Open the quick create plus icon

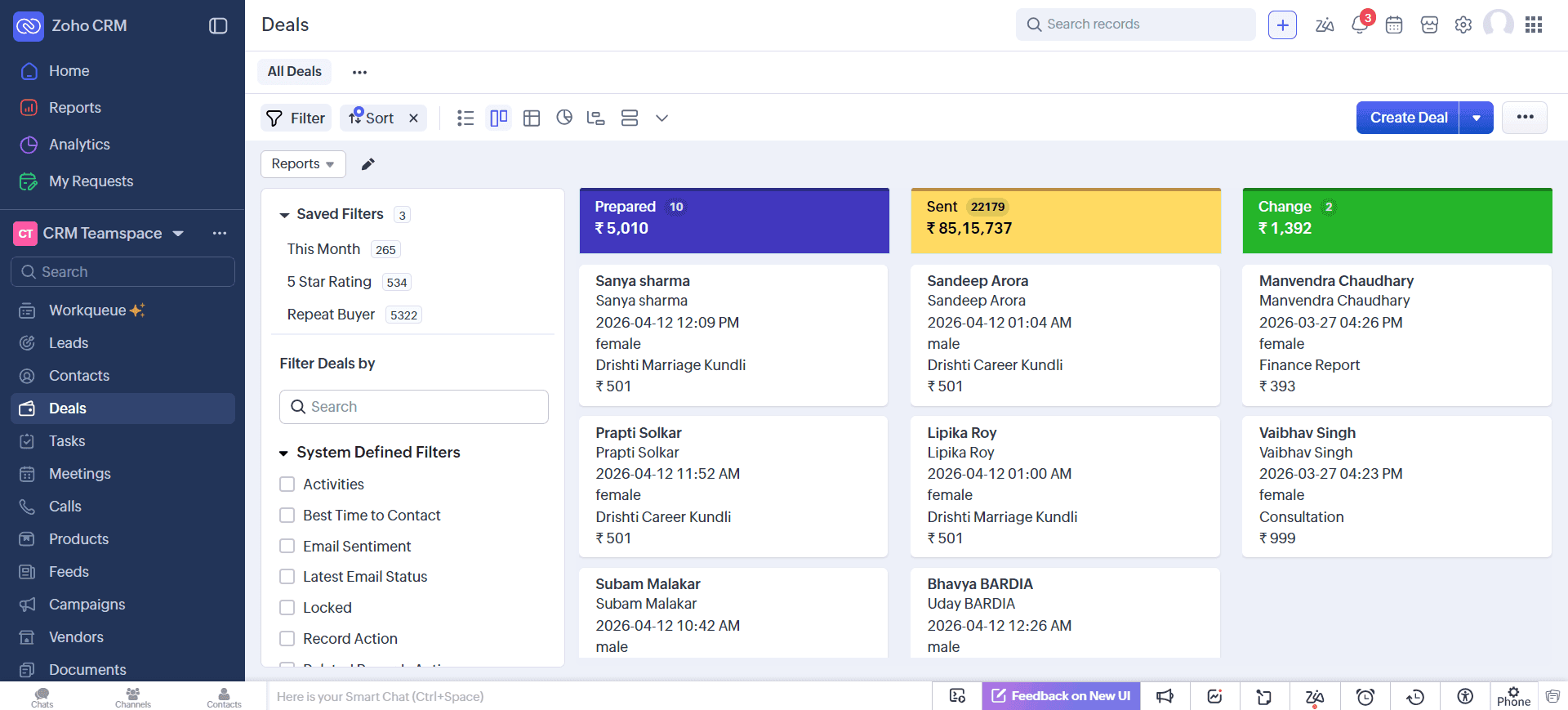1282,25
